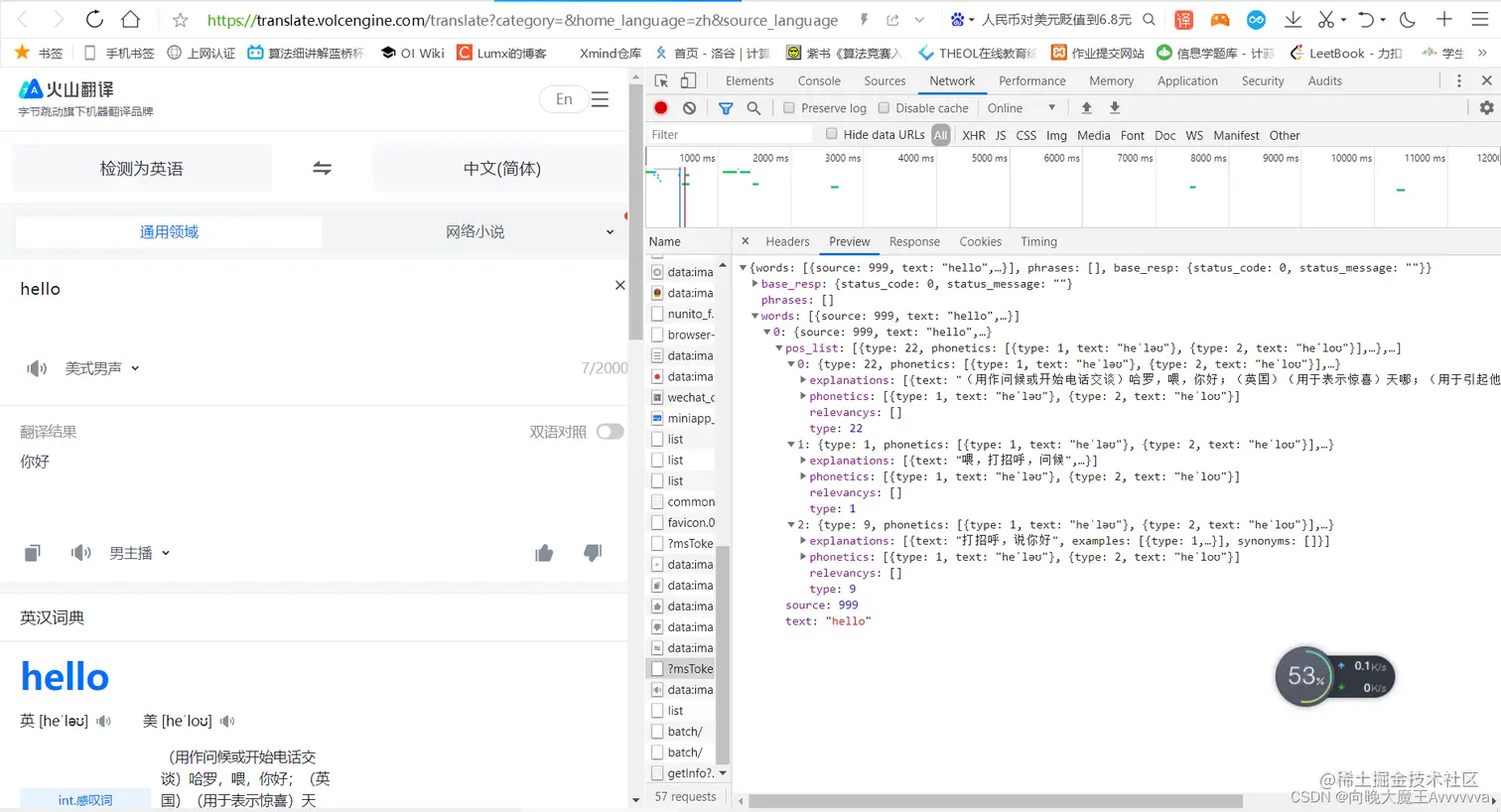Select the All filter type
The image size is (1501, 812).
[x=940, y=135]
